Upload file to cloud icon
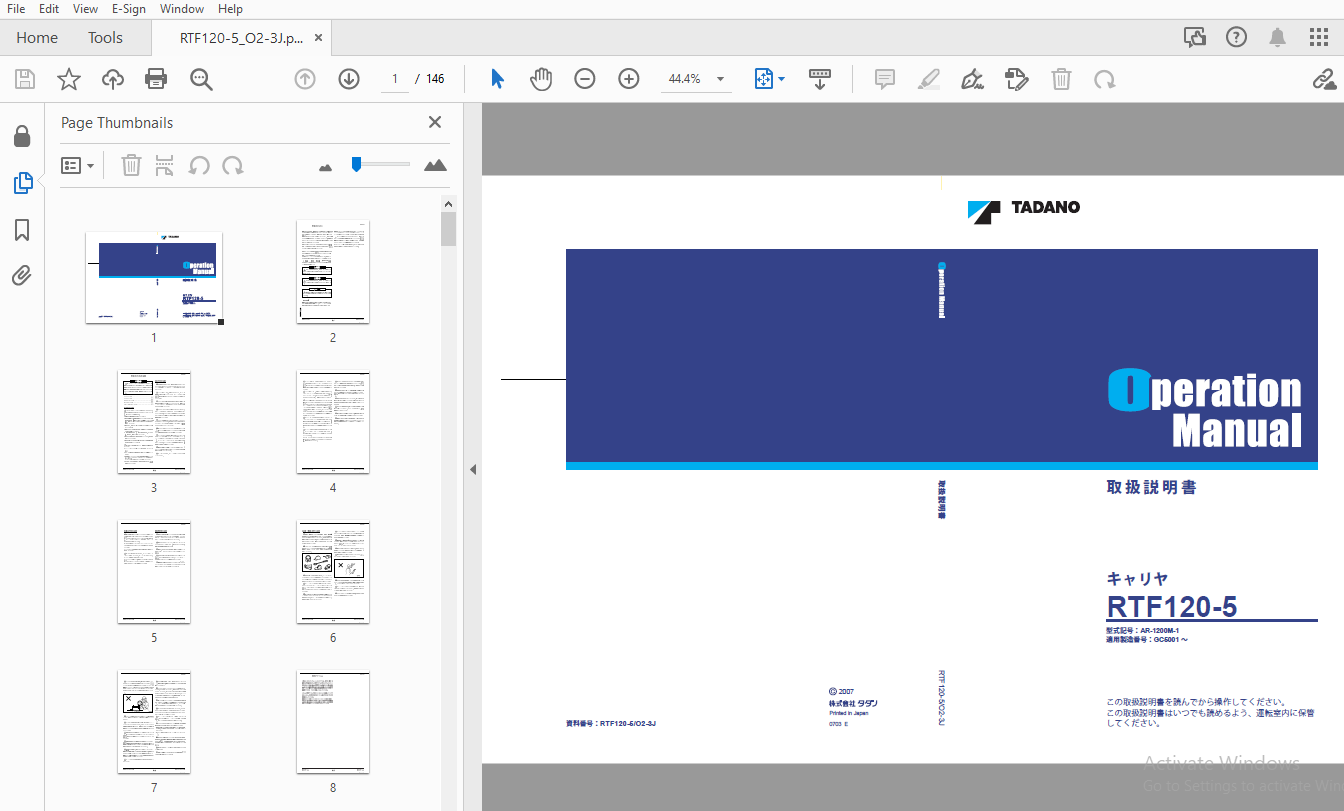The width and height of the screenshot is (1344, 811). (113, 79)
